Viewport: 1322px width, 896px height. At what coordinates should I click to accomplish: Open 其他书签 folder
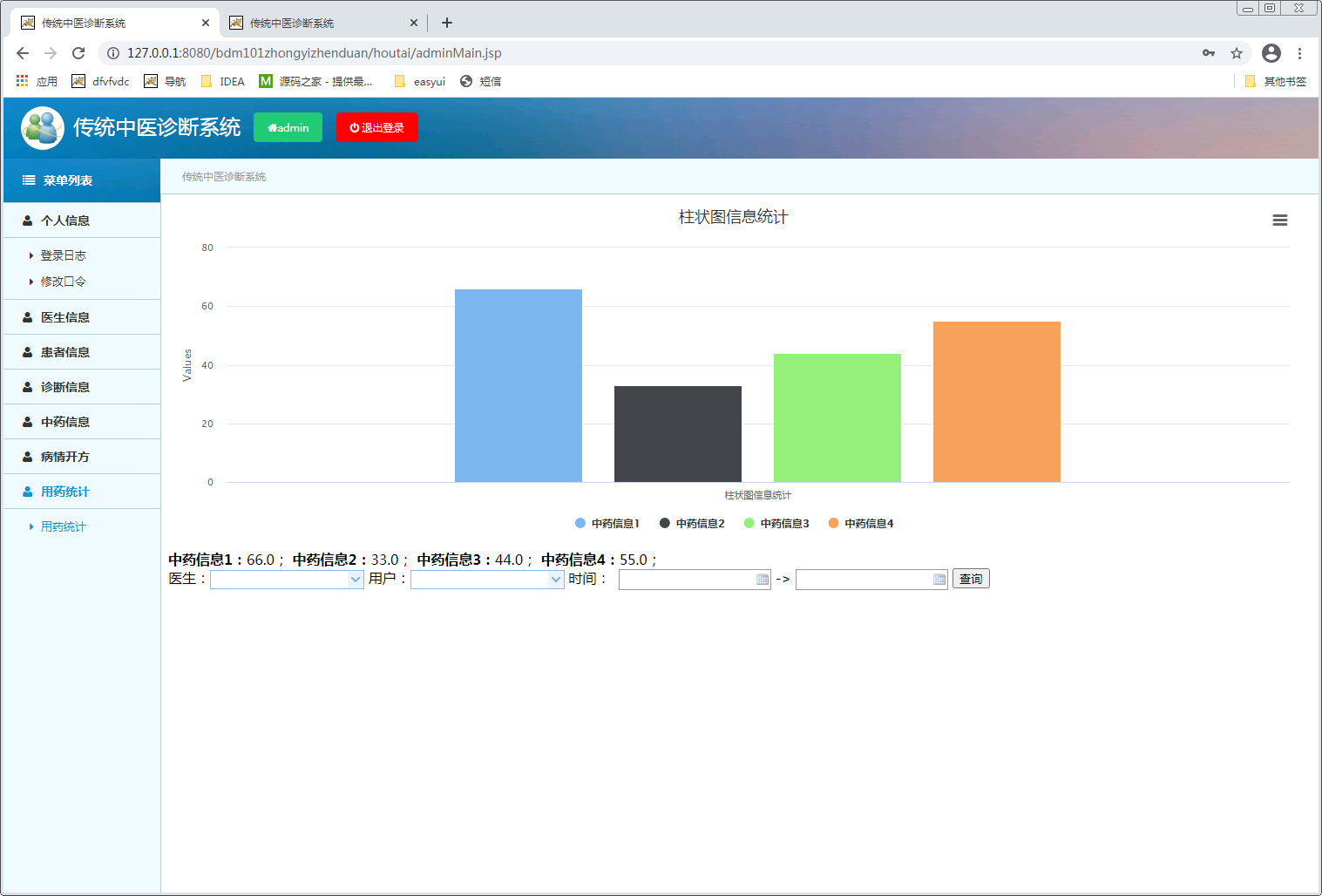click(x=1276, y=81)
